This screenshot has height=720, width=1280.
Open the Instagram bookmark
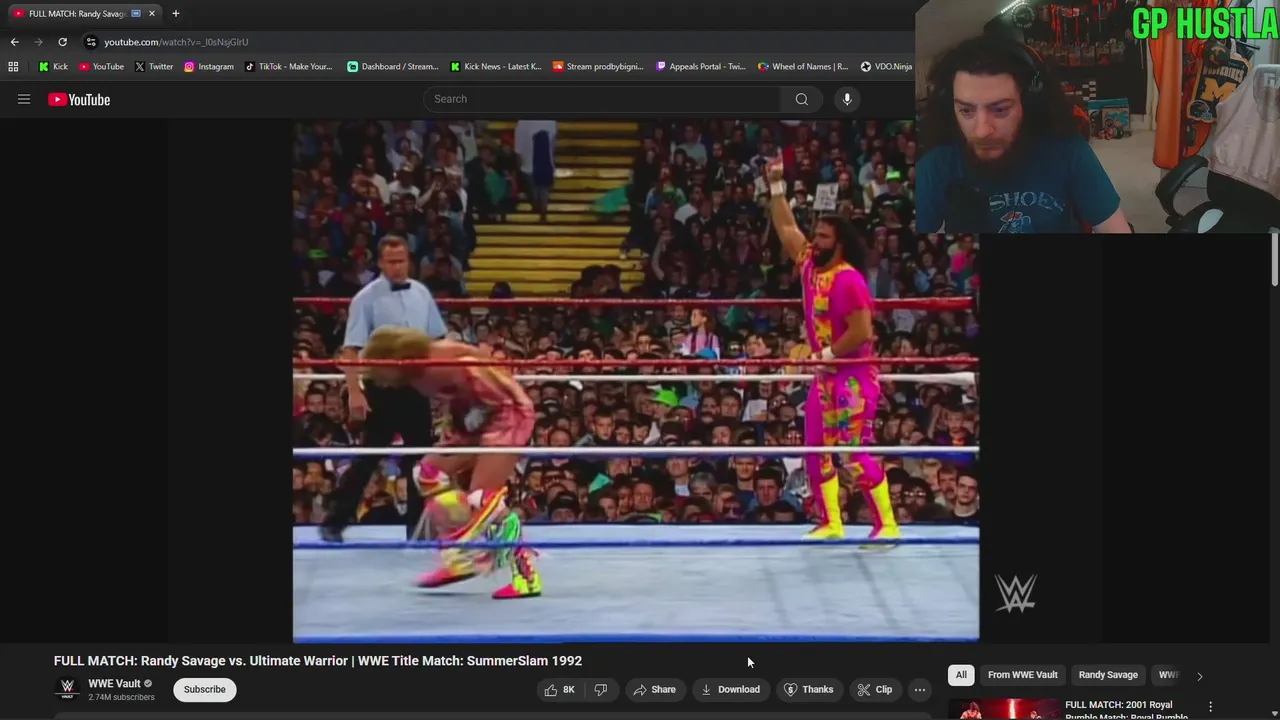pos(208,67)
